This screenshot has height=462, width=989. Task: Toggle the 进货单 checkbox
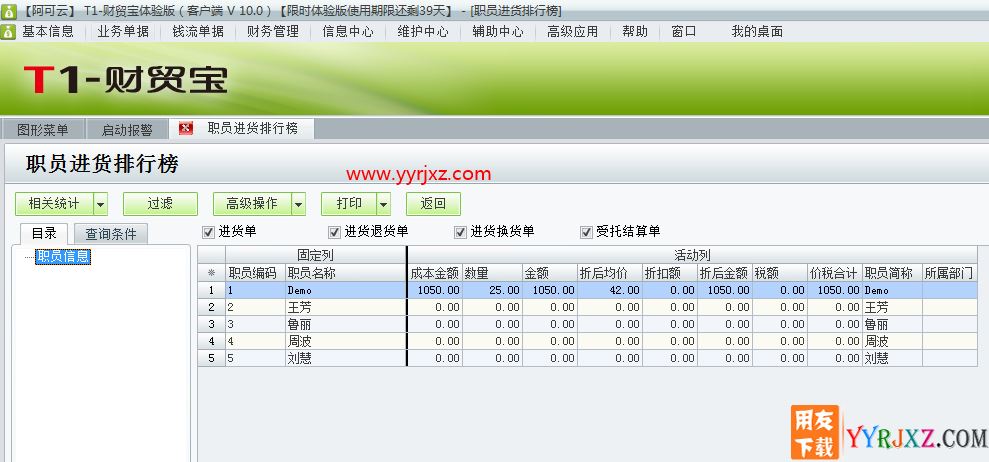pos(208,232)
